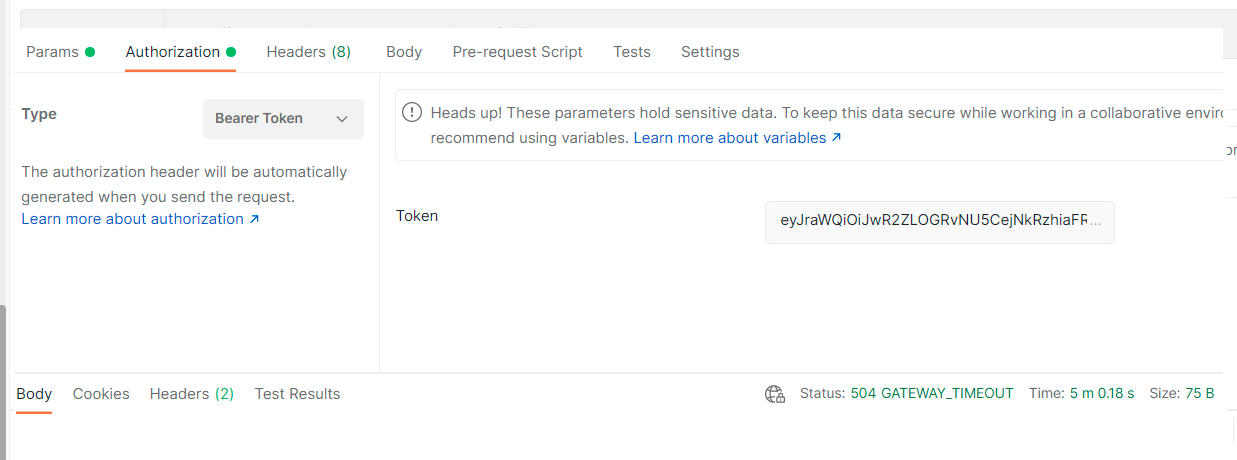The width and height of the screenshot is (1237, 460).
Task: Switch to the response Headers (2) tab
Action: tap(191, 394)
